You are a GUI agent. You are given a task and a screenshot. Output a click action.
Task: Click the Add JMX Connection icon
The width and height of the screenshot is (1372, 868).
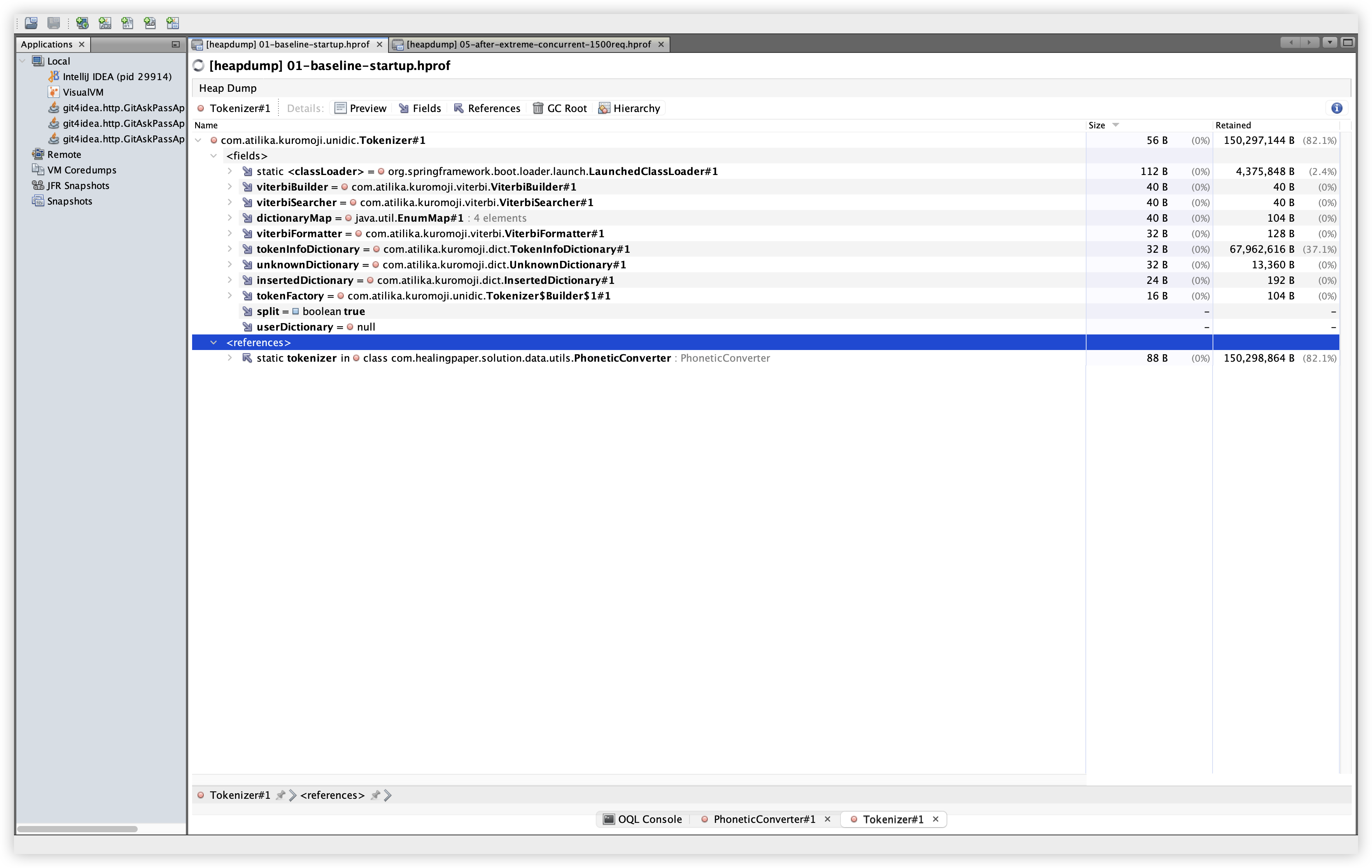104,23
